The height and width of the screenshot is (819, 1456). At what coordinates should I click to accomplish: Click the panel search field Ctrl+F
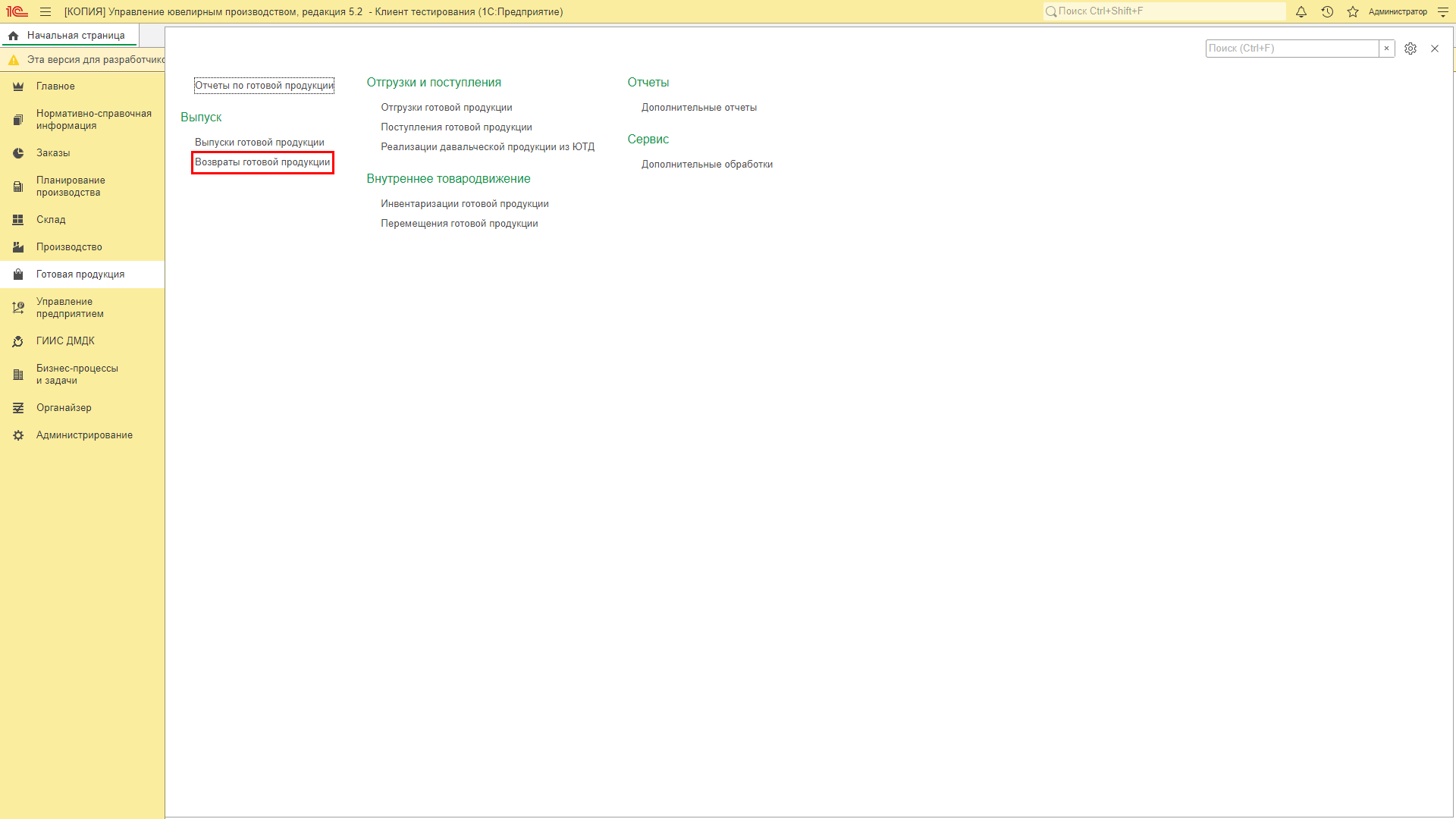[1292, 49]
